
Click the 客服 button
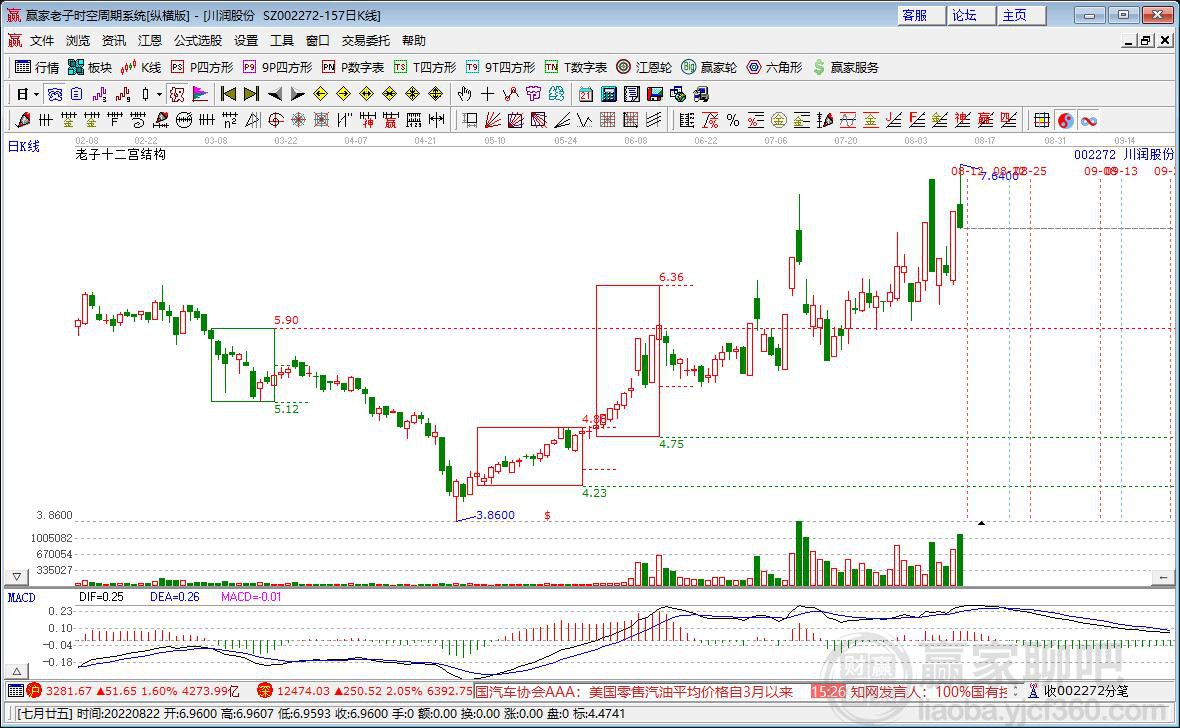click(915, 15)
